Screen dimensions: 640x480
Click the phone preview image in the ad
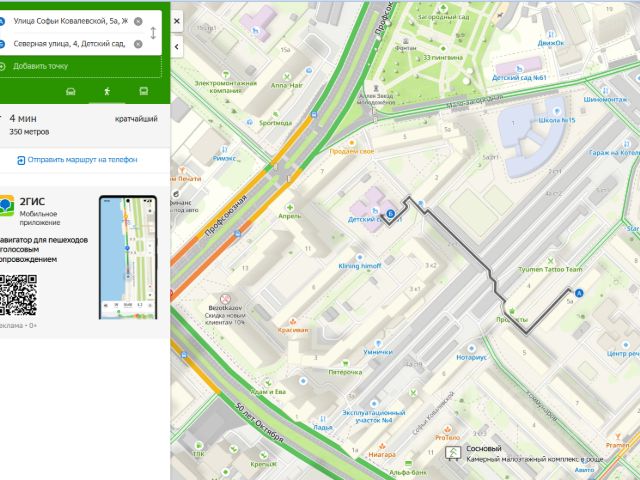128,257
